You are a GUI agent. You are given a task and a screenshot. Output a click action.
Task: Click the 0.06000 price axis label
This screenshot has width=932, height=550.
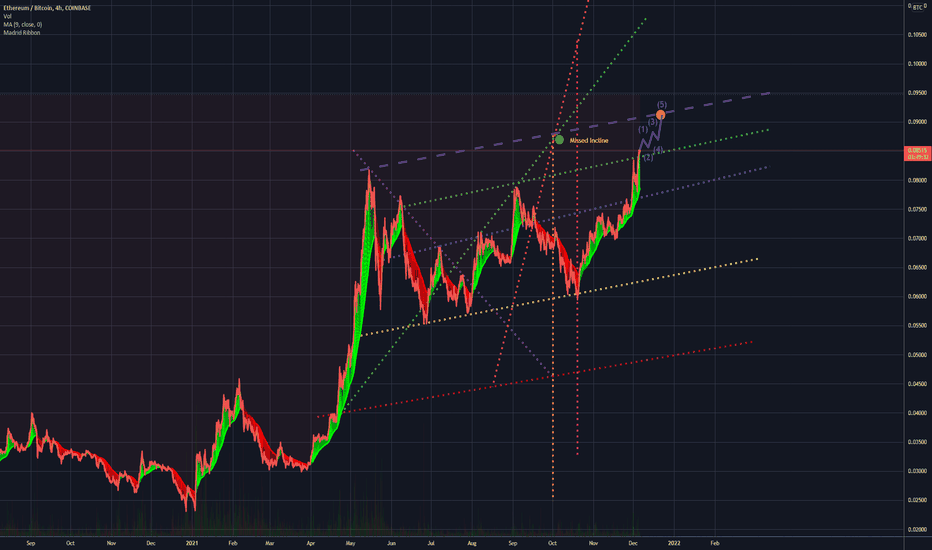(x=917, y=297)
